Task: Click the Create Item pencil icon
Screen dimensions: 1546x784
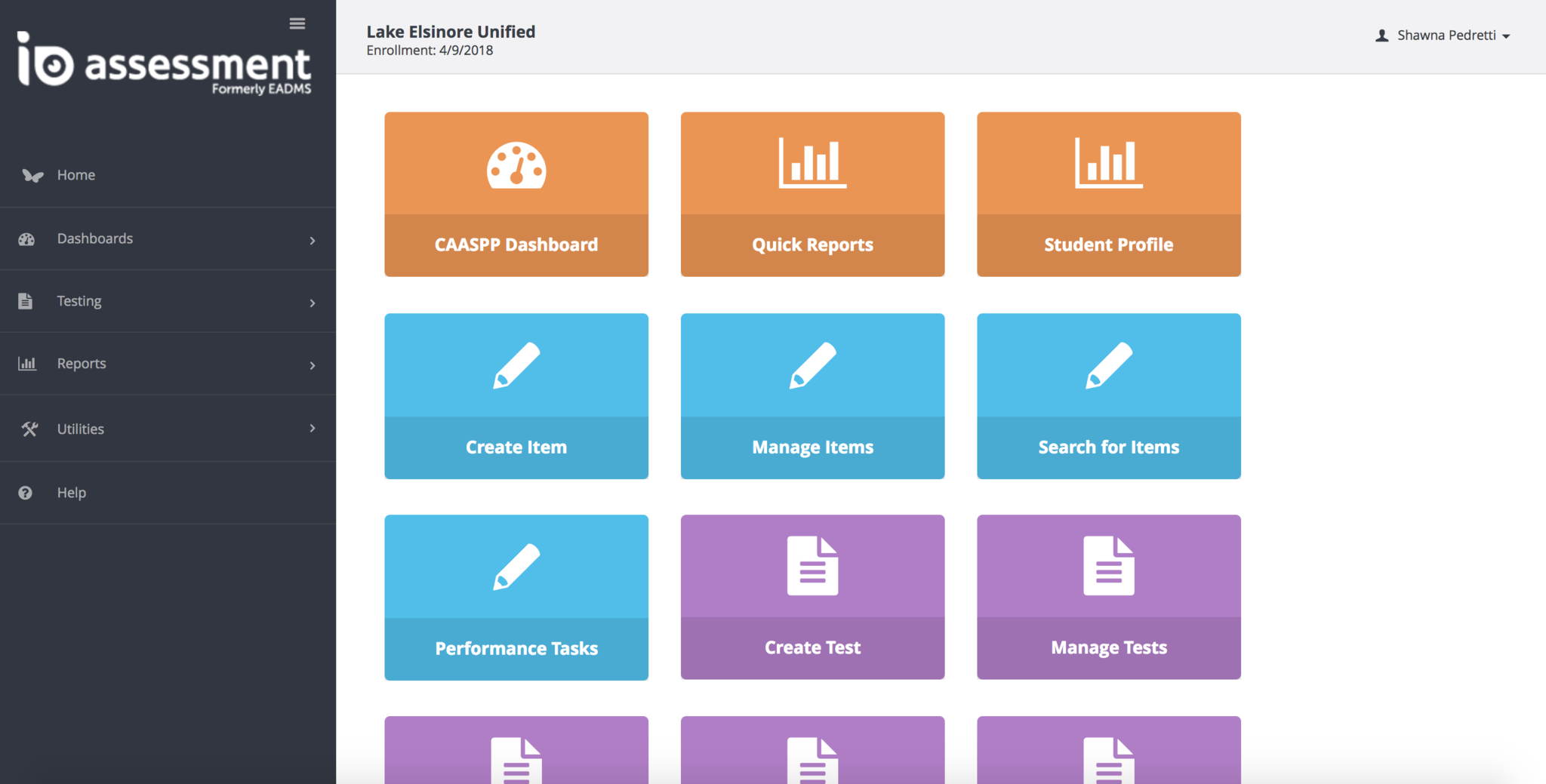Action: point(516,365)
